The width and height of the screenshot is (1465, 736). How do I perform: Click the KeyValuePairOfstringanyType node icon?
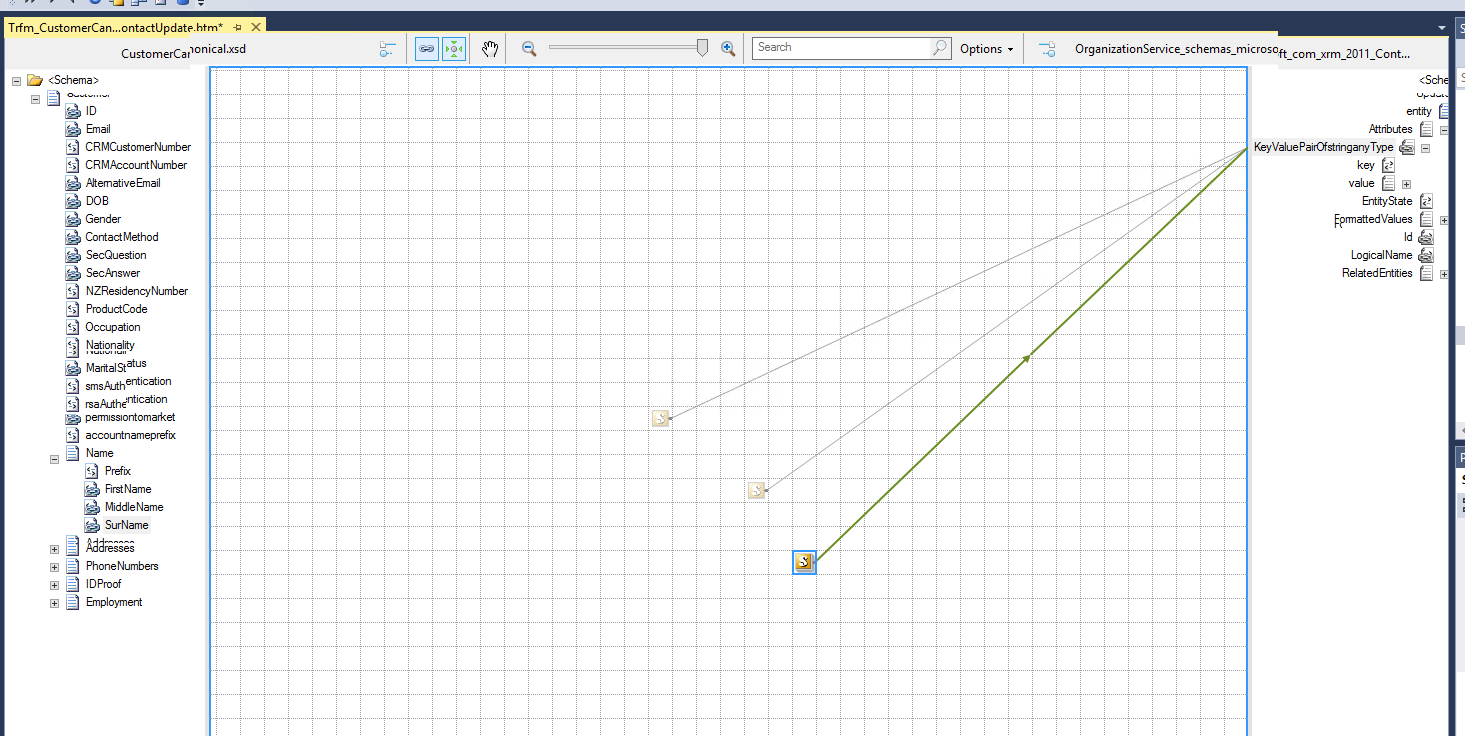(1407, 148)
